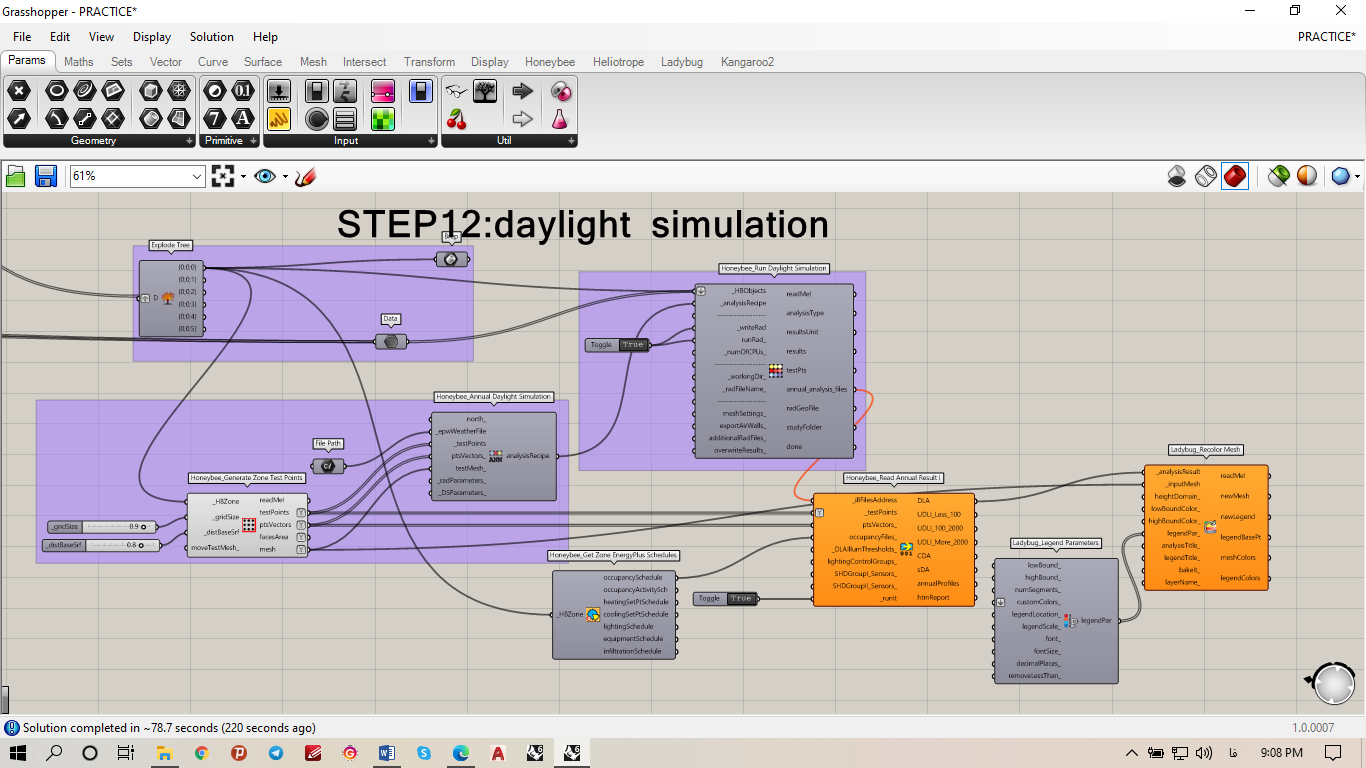This screenshot has height=768, width=1366.
Task: Toggle preview selected only green icon
Action: point(1278,177)
